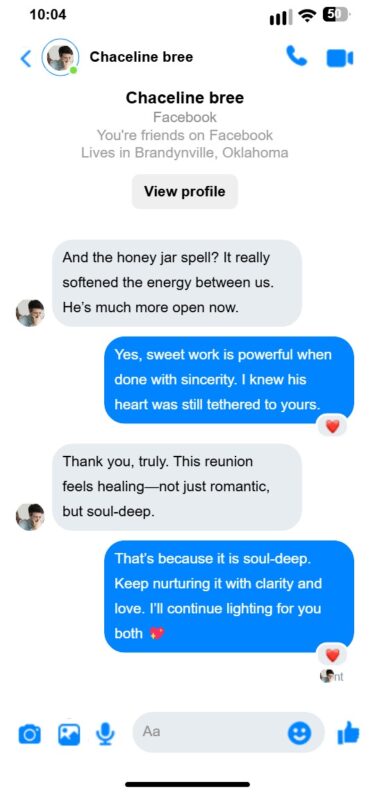Start a voice call with Chaceline bree
The image size is (375, 800).
click(x=296, y=57)
